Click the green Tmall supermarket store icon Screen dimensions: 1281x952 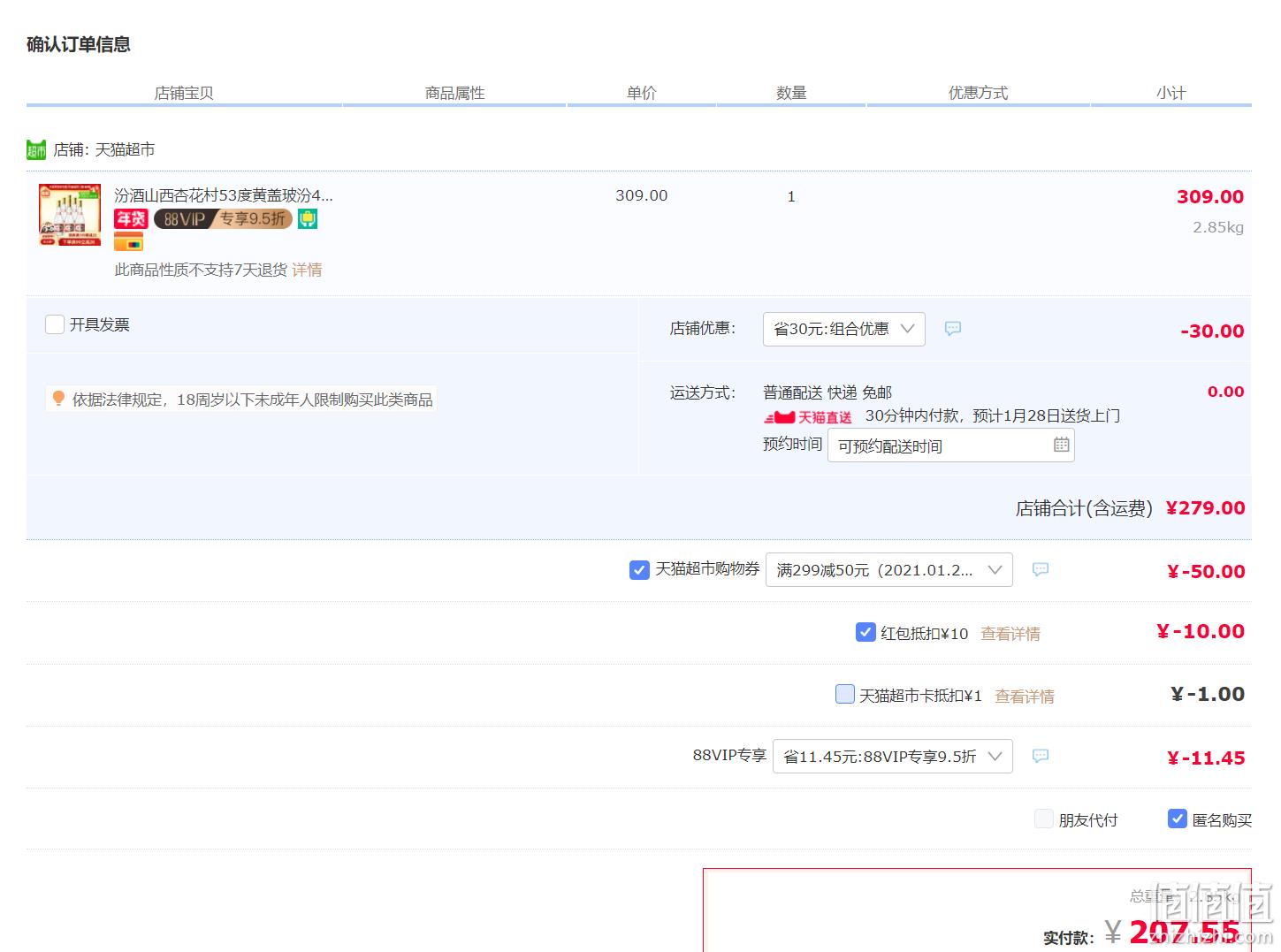36,150
